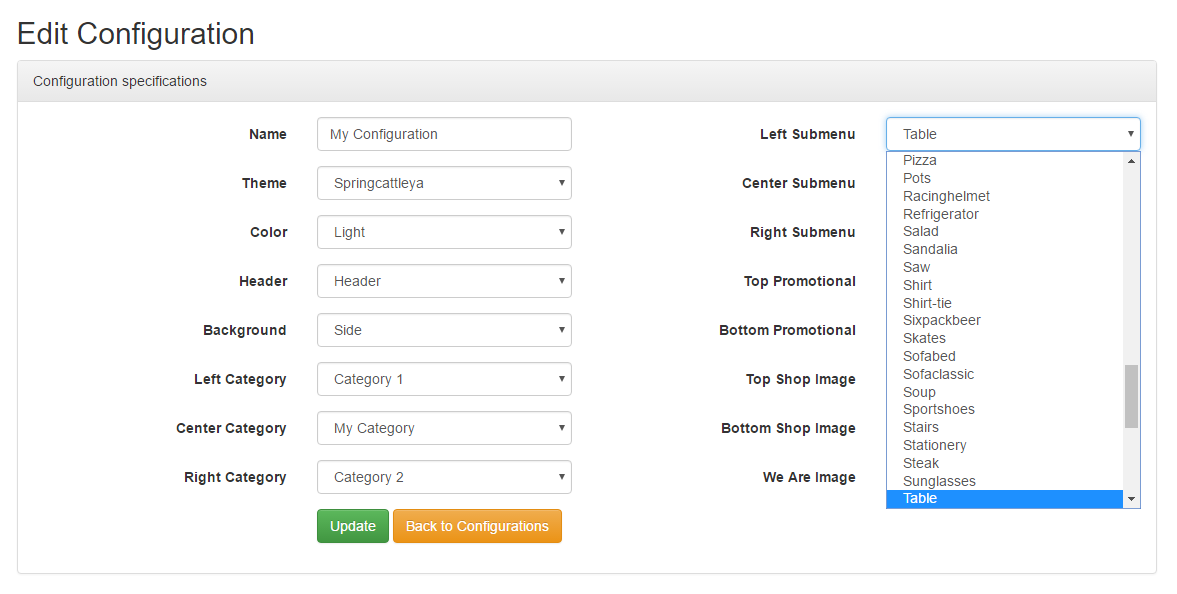Expand the Header dropdown
Image resolution: width=1177 pixels, height=594 pixels.
click(x=444, y=281)
